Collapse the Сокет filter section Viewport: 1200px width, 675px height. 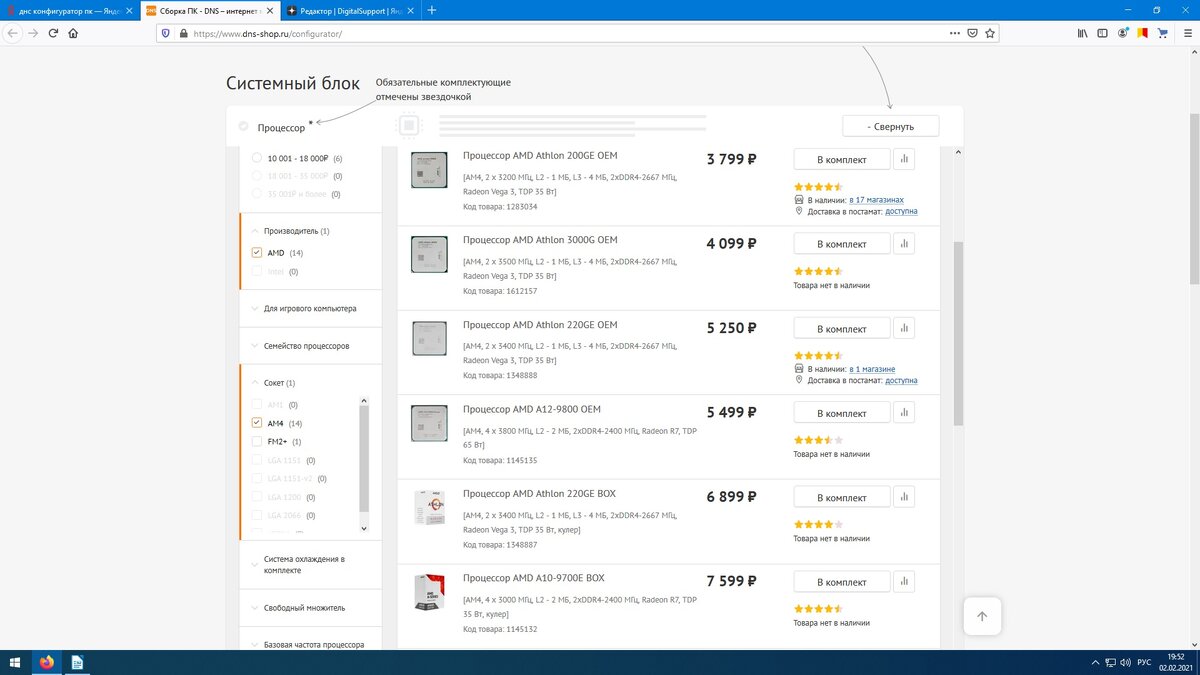coord(273,383)
